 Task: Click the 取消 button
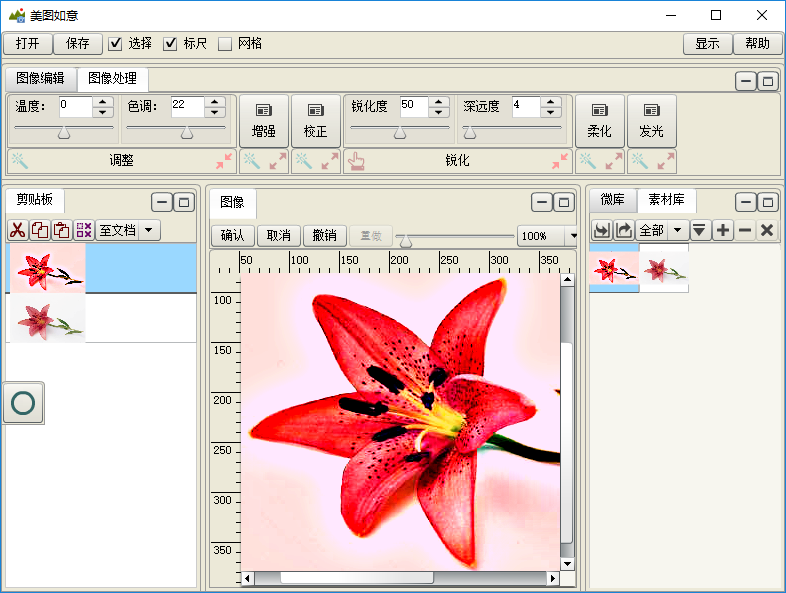[x=279, y=236]
